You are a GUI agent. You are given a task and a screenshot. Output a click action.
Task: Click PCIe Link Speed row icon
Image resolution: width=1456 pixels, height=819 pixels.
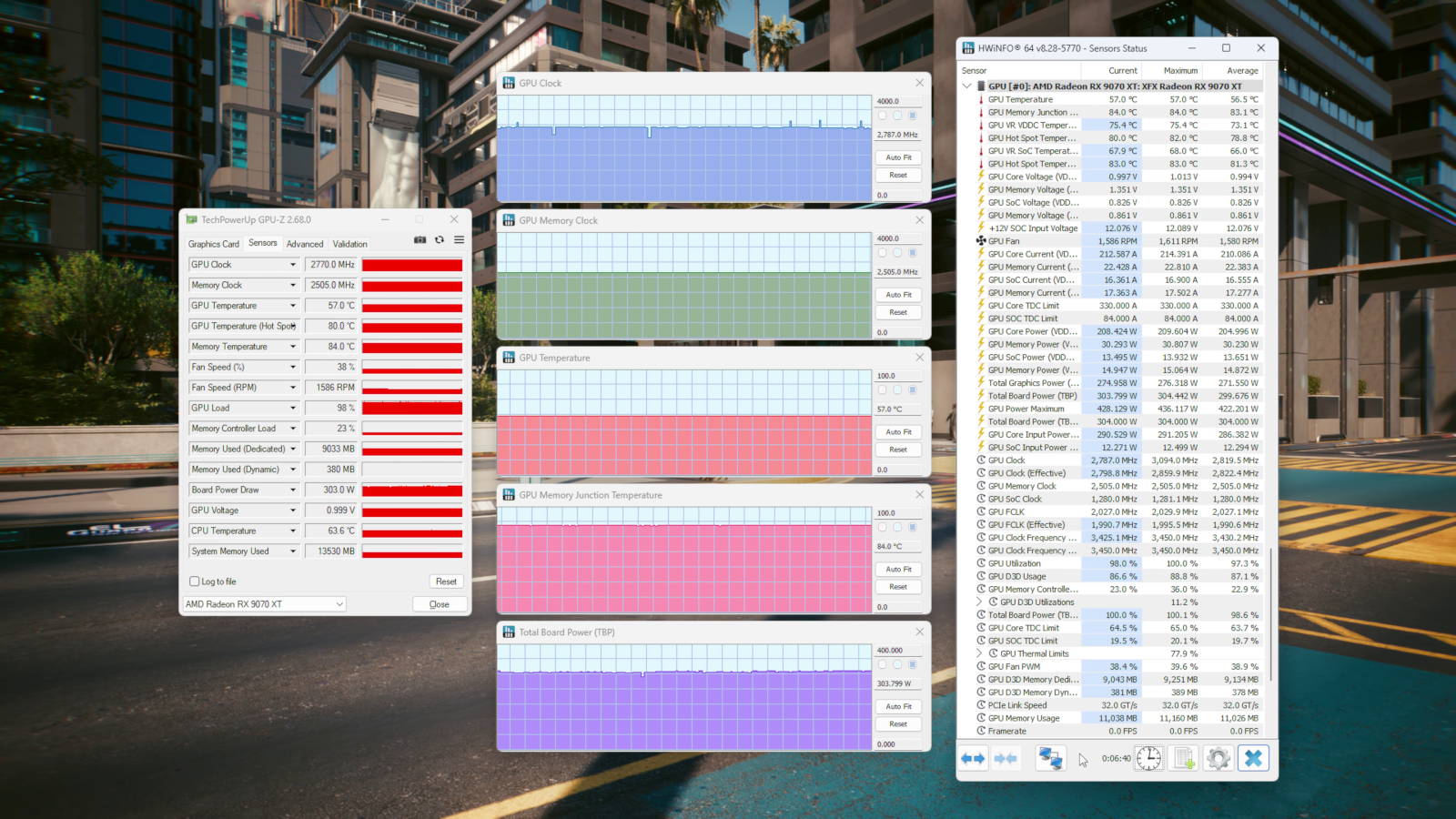(981, 705)
